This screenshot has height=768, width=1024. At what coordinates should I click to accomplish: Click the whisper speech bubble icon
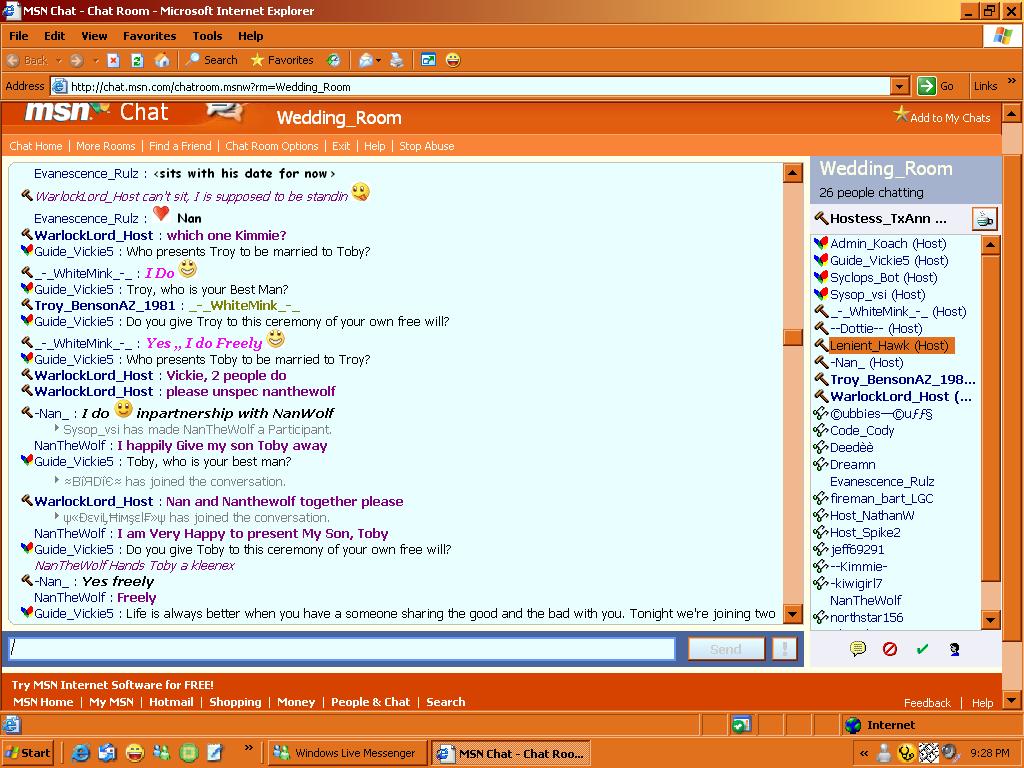(x=857, y=648)
